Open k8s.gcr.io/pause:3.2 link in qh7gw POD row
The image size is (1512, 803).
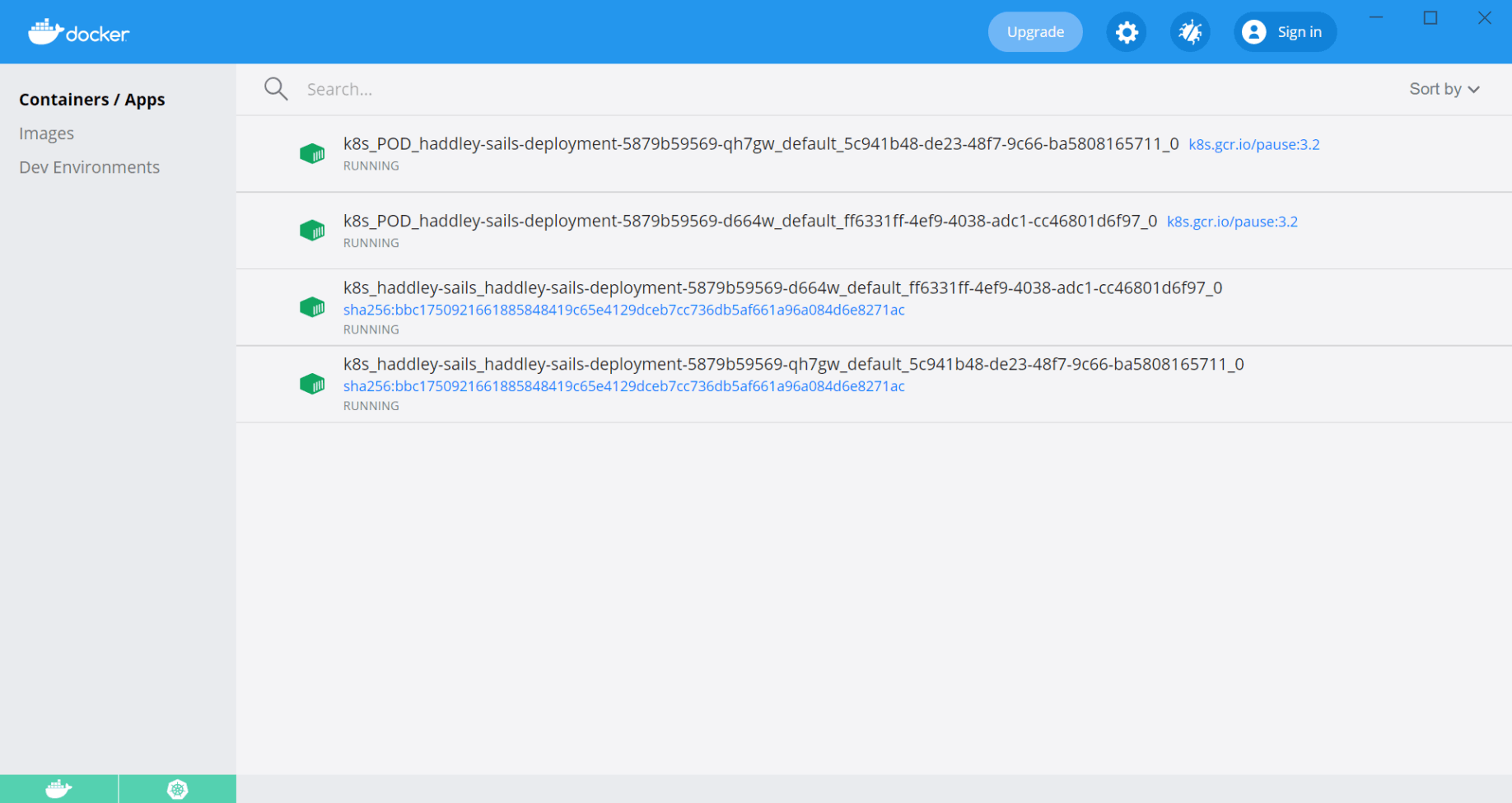pyautogui.click(x=1254, y=144)
